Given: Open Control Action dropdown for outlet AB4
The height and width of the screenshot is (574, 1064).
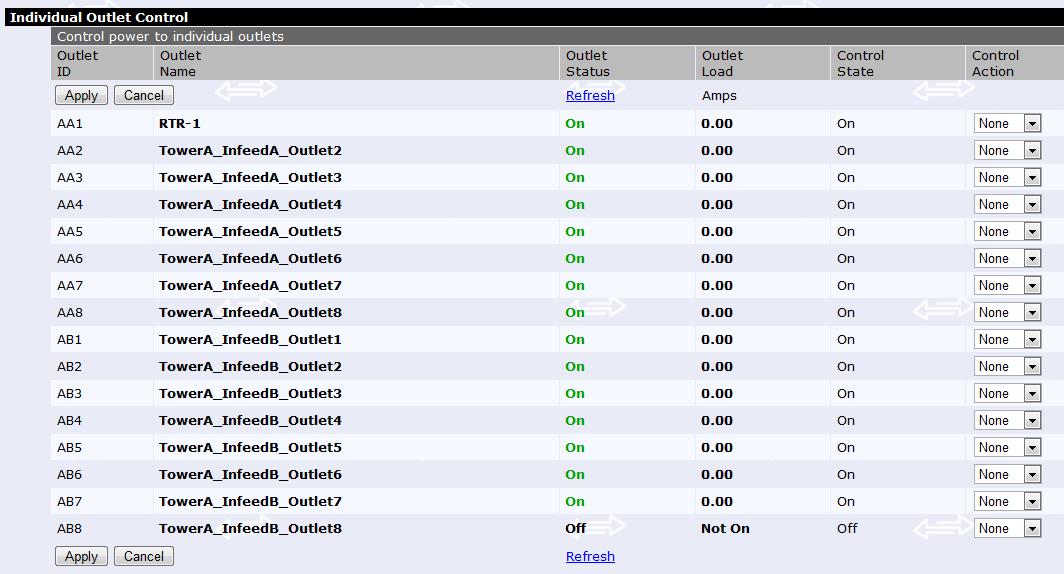Looking at the screenshot, I should click(1008, 421).
